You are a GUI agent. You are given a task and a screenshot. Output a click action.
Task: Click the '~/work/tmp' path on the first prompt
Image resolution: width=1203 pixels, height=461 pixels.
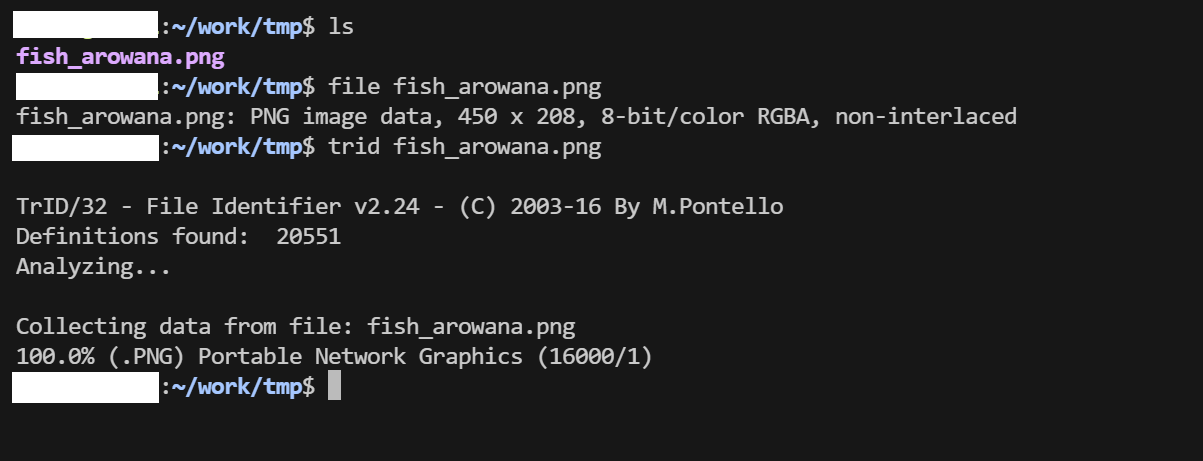point(235,27)
